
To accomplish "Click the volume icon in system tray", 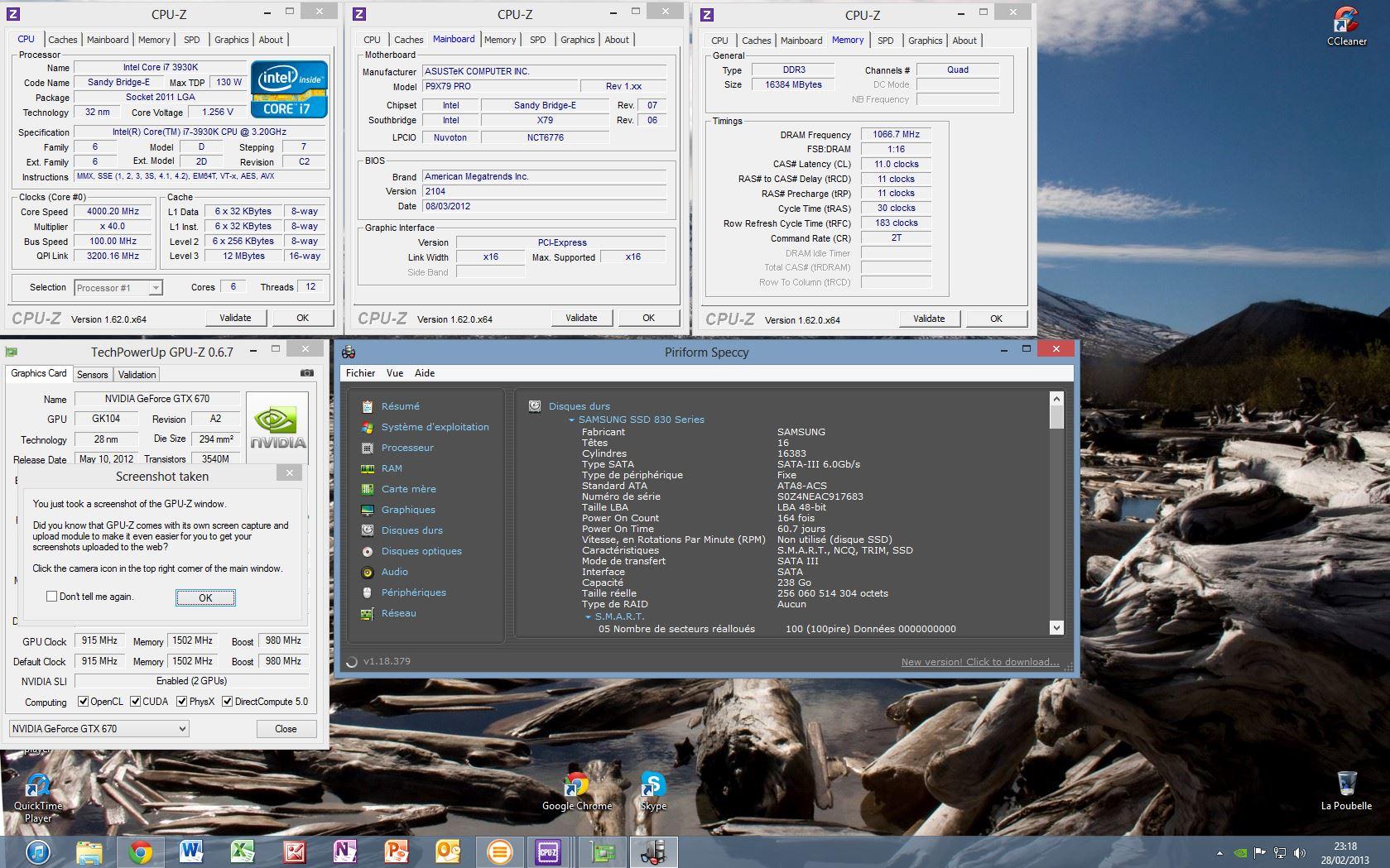I will 1300,853.
